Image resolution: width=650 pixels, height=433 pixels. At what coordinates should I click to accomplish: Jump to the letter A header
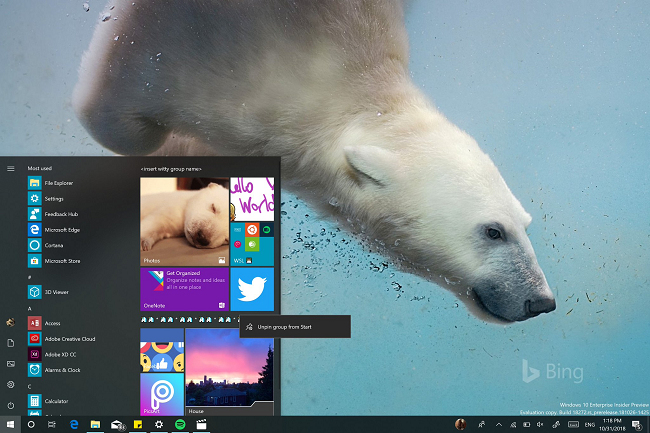tap(30, 309)
